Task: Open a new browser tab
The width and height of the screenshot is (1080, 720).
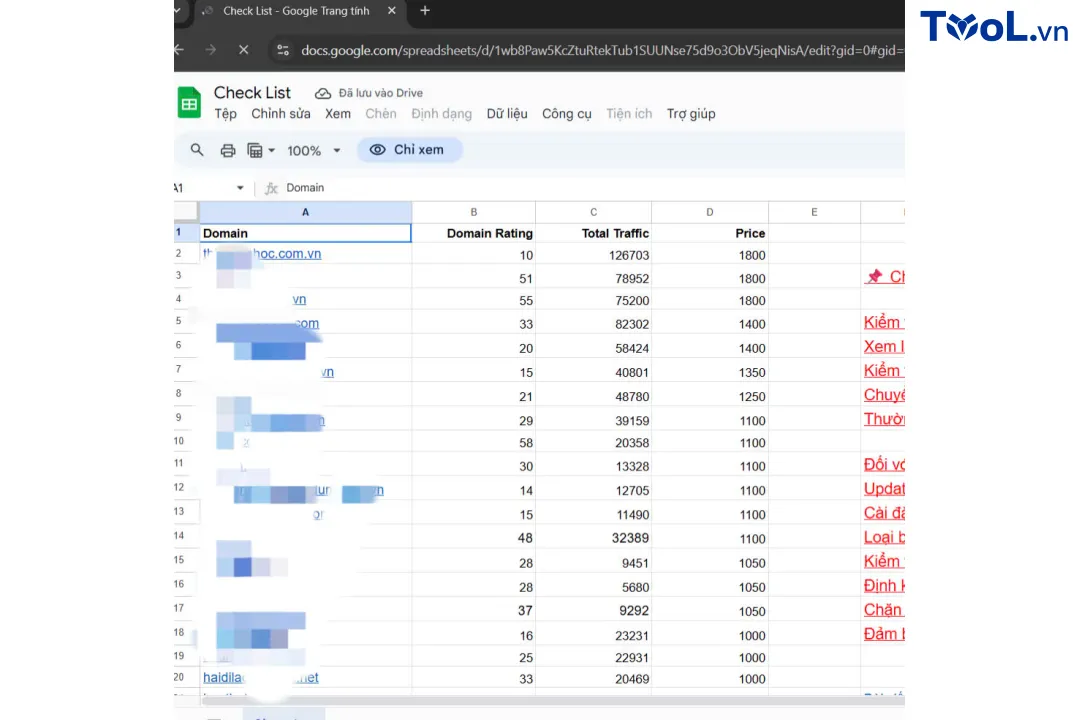Action: point(425,11)
